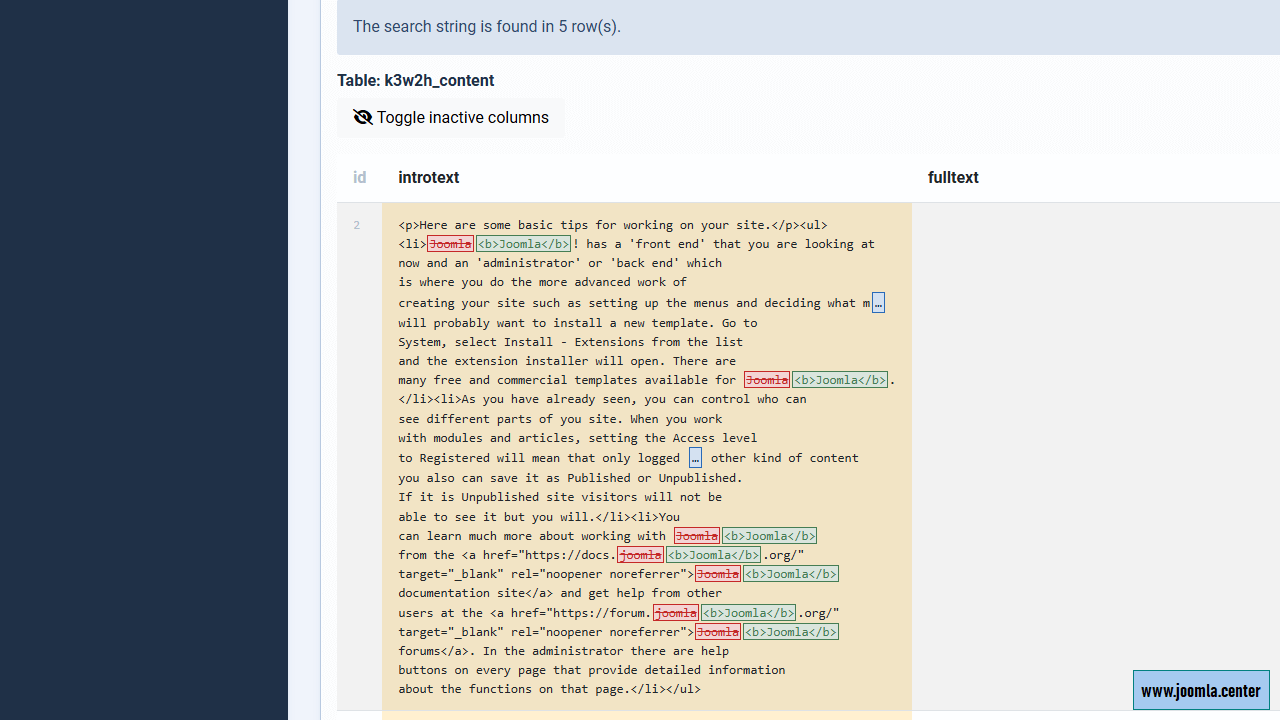Click green <b>Joomla</b> in docs URL line
Image resolution: width=1280 pixels, height=720 pixels.
click(713, 555)
